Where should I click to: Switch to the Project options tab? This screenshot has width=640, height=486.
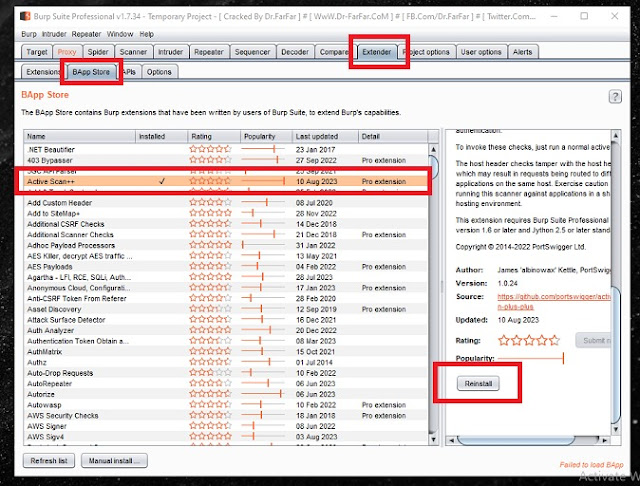tap(427, 52)
